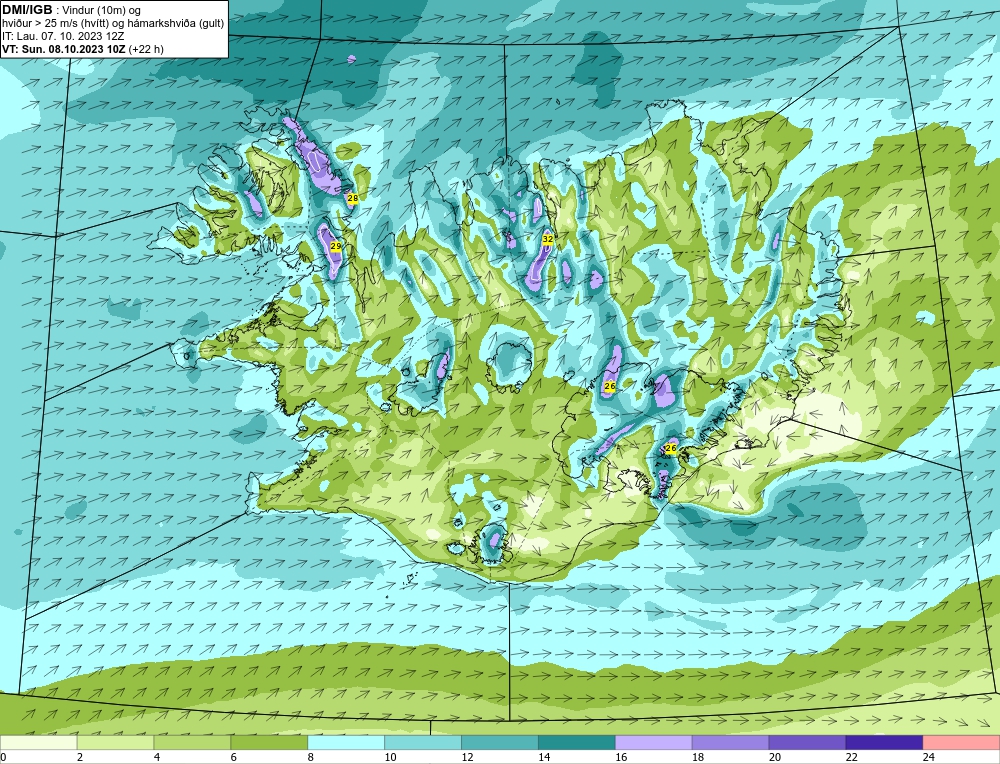The height and width of the screenshot is (764, 1000).
Task: Click the legend scale value '0'
Action: pyautogui.click(x=3, y=757)
